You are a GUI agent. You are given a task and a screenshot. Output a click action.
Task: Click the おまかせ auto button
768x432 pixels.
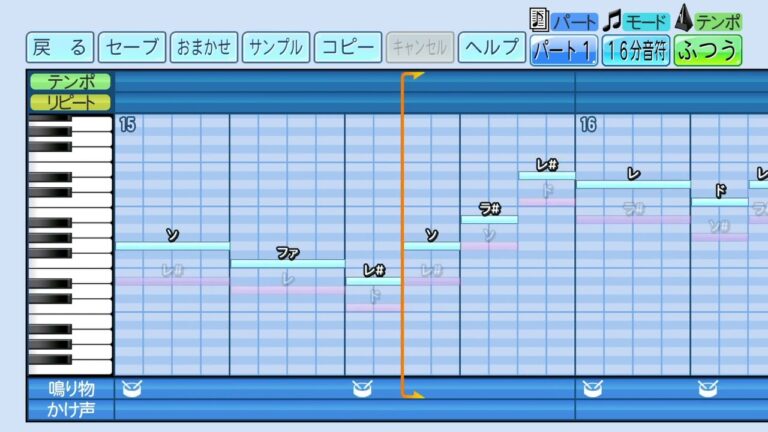(x=204, y=47)
